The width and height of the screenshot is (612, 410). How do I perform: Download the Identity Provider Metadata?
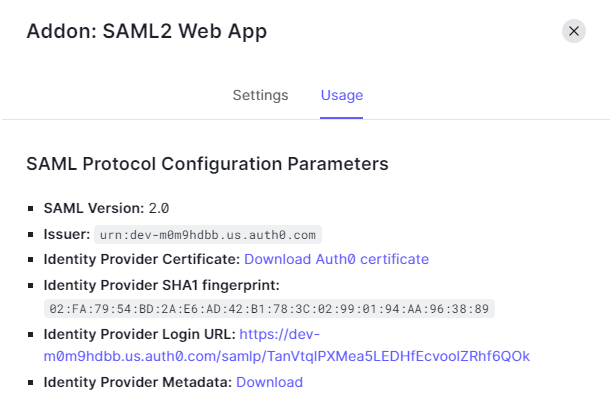(269, 382)
